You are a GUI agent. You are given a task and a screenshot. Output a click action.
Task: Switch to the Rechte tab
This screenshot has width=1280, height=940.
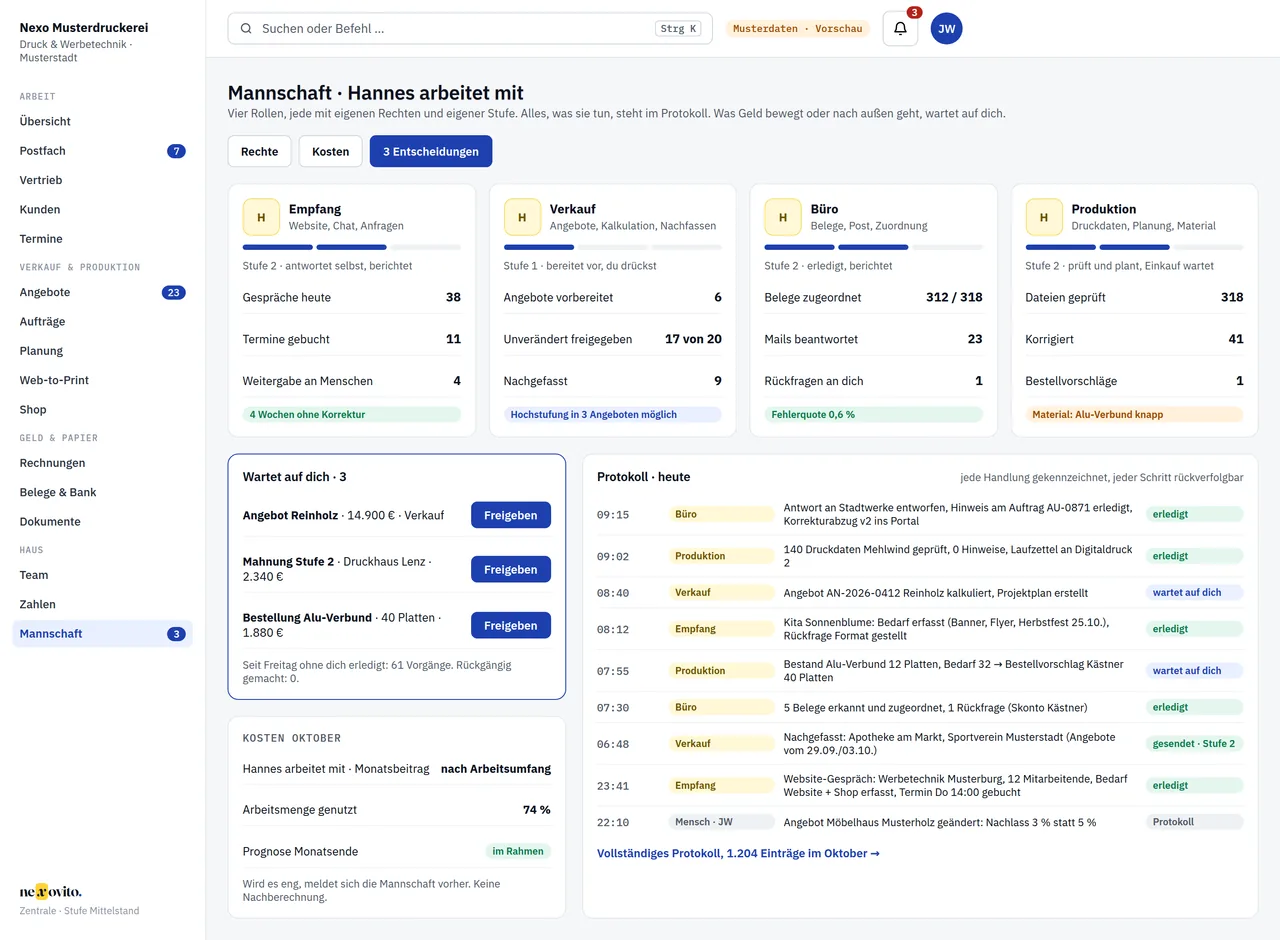[x=260, y=151]
